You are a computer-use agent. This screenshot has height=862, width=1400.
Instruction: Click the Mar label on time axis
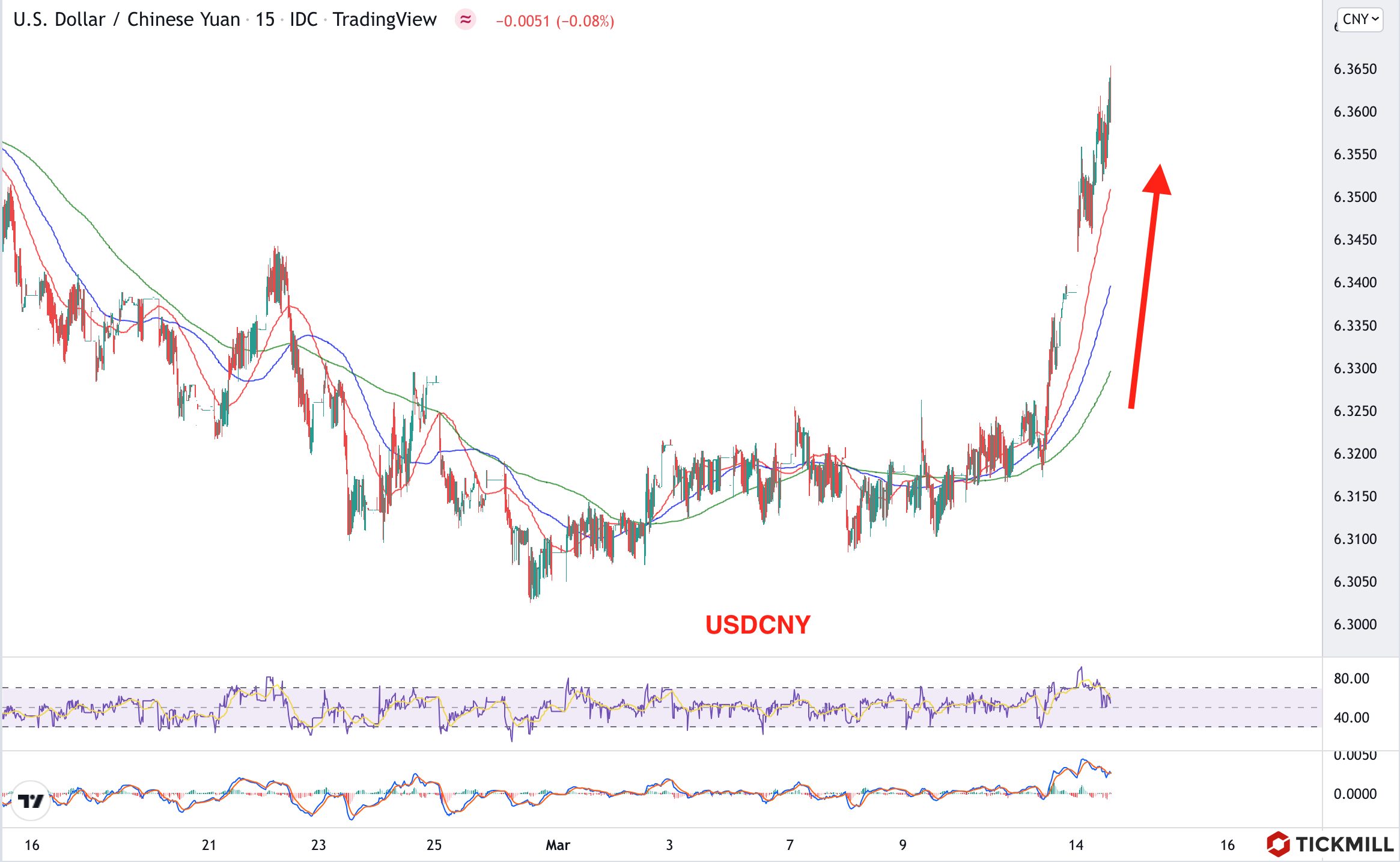tap(558, 845)
